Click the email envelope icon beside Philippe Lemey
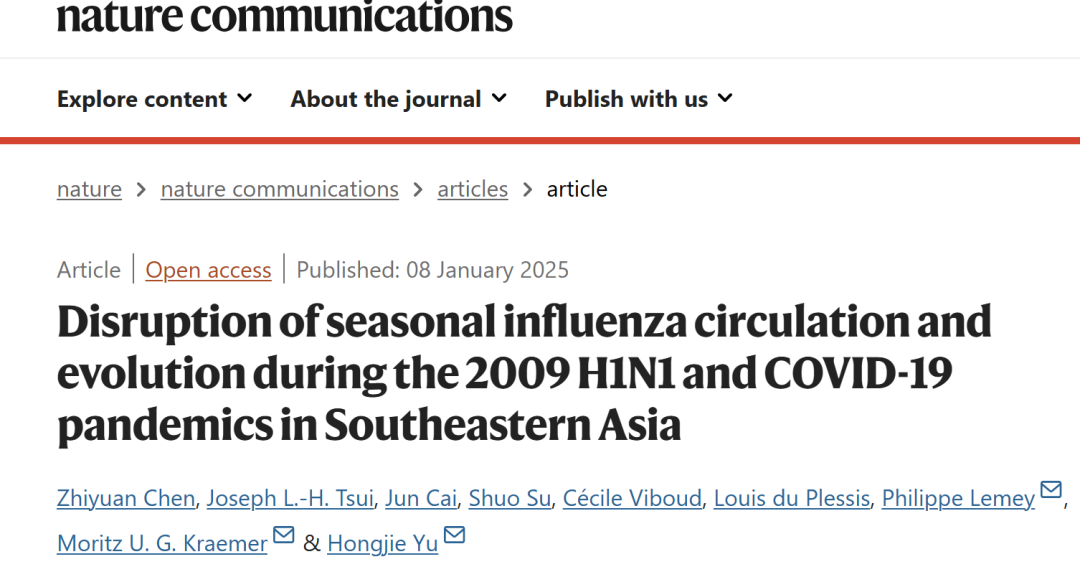This screenshot has width=1080, height=577. tap(1050, 490)
